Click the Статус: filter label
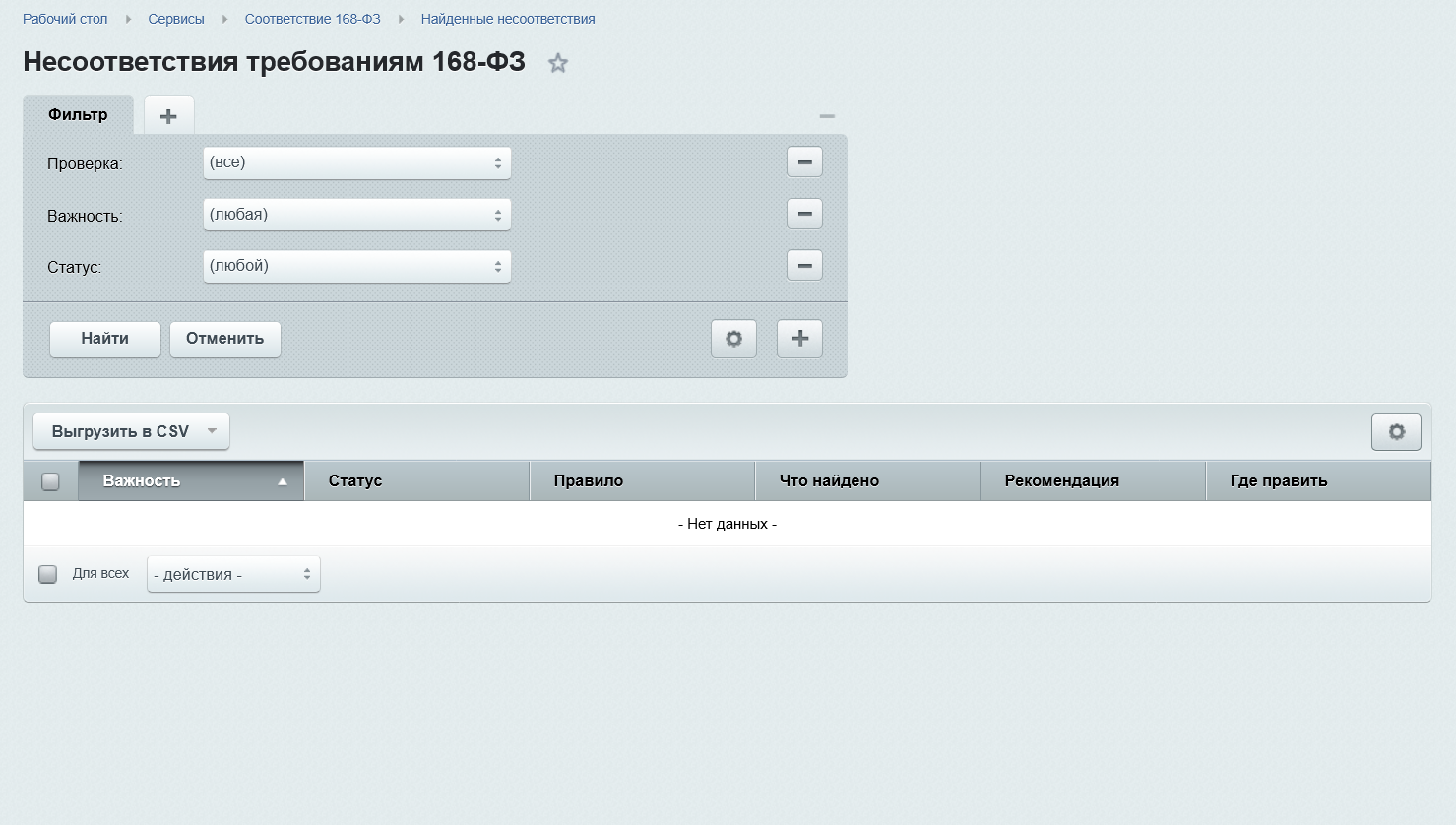1456x825 pixels. coord(74,268)
